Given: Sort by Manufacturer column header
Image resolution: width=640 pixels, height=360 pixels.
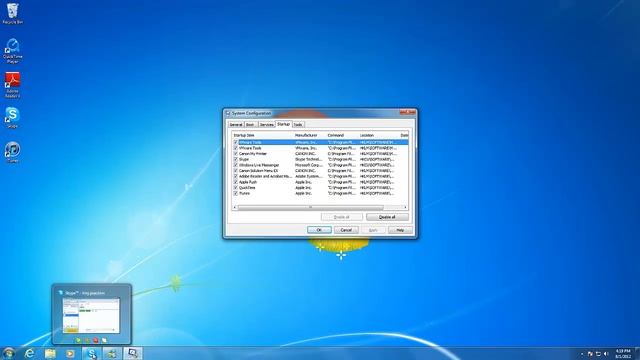Looking at the screenshot, I should coord(309,135).
